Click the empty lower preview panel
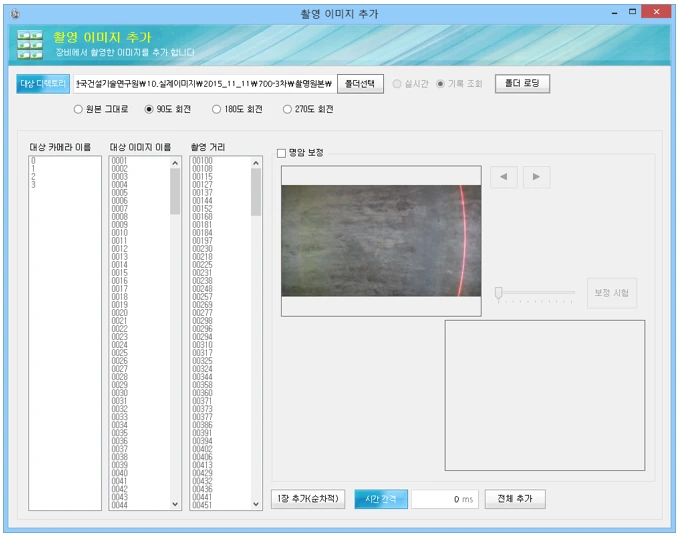Image resolution: width=681 pixels, height=537 pixels. point(545,395)
